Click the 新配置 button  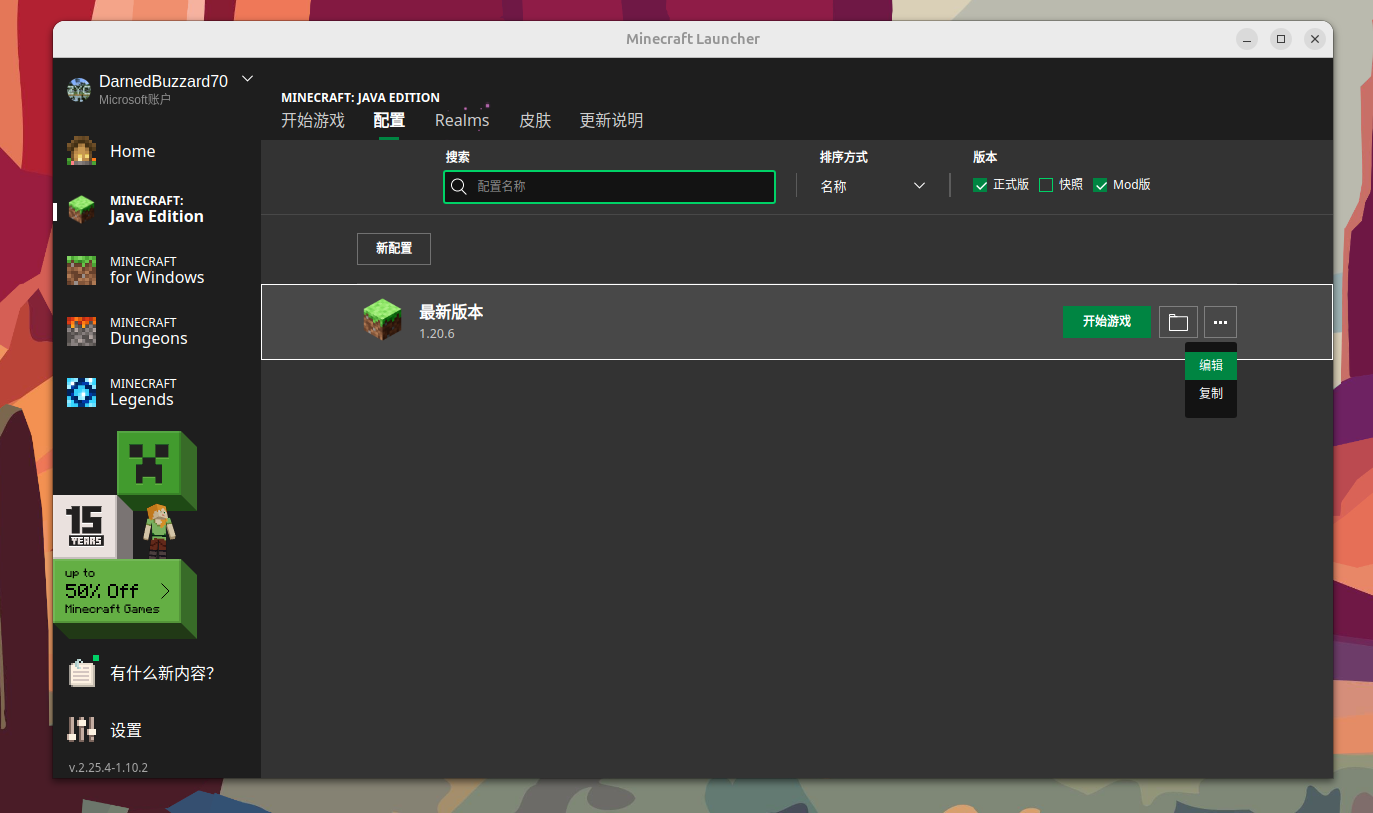click(394, 249)
